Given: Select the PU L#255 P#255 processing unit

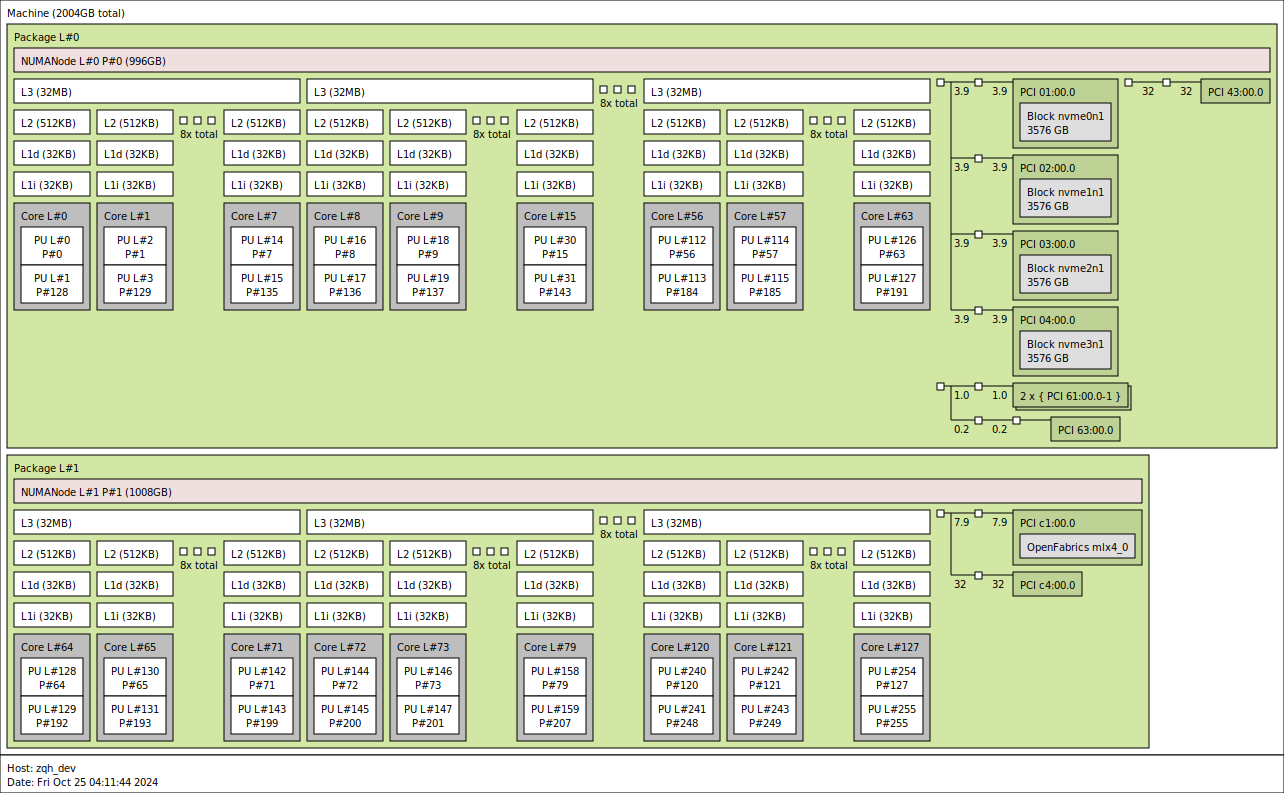Looking at the screenshot, I should 891,716.
